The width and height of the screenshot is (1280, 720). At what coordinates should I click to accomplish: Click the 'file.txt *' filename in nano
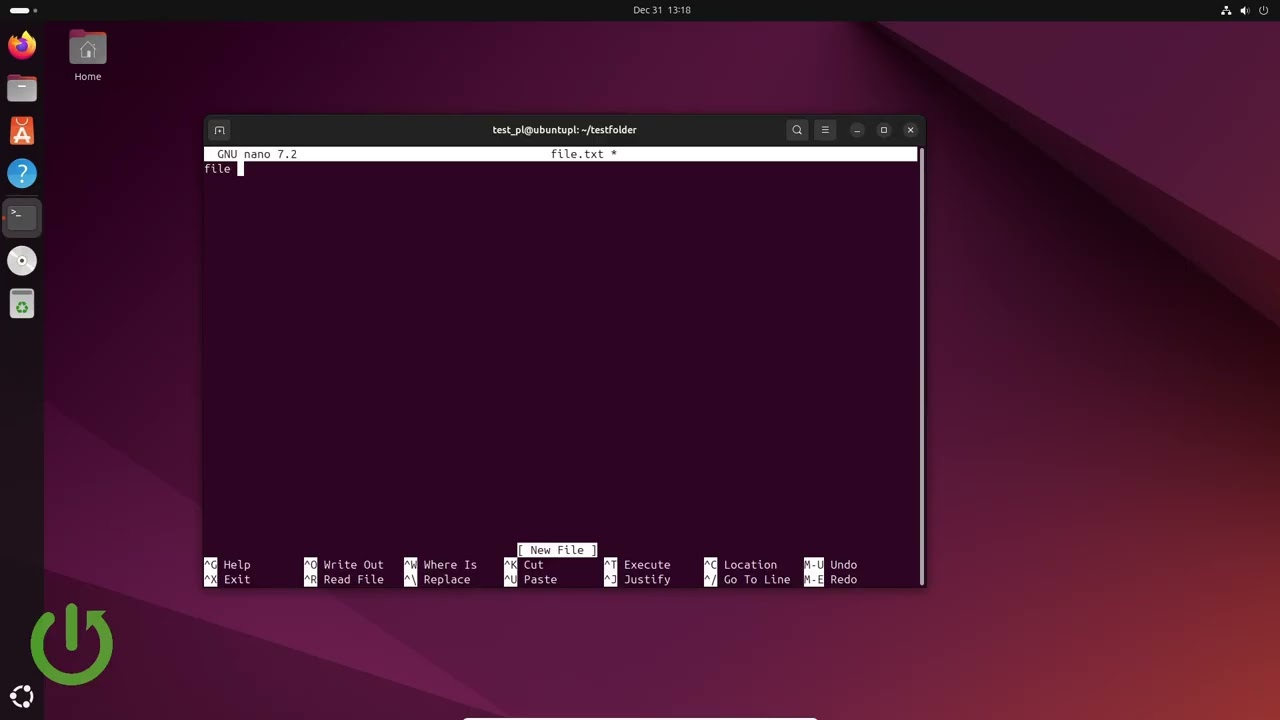pyautogui.click(x=584, y=154)
